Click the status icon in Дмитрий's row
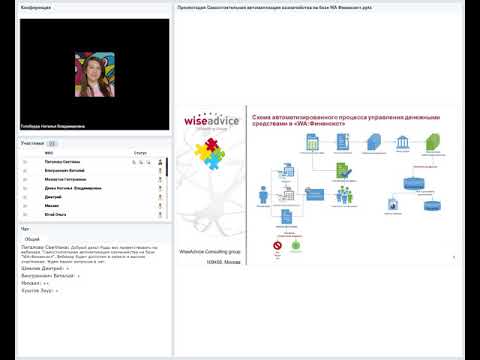This screenshot has width=480, height=360. [x=160, y=197]
